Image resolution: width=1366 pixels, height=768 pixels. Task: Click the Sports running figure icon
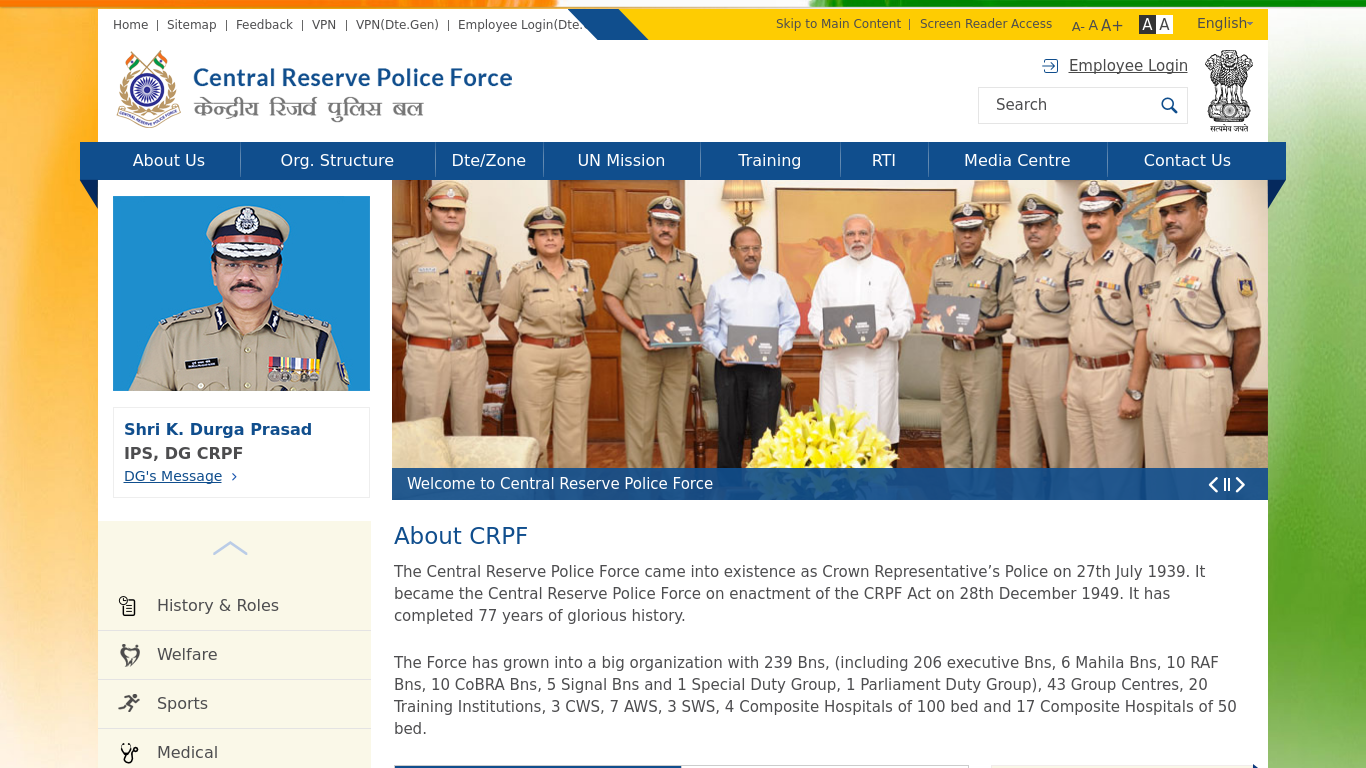[x=130, y=703]
